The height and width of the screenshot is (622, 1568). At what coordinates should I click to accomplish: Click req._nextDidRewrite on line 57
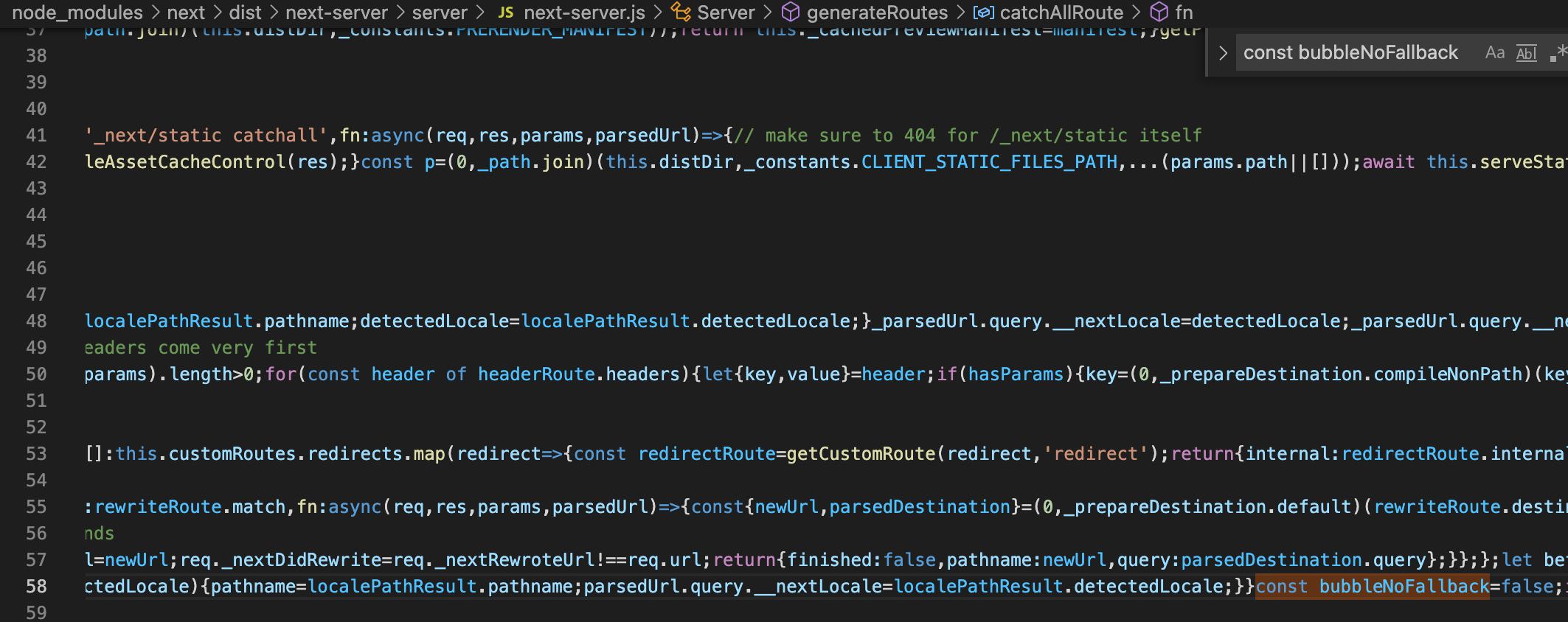coord(281,560)
